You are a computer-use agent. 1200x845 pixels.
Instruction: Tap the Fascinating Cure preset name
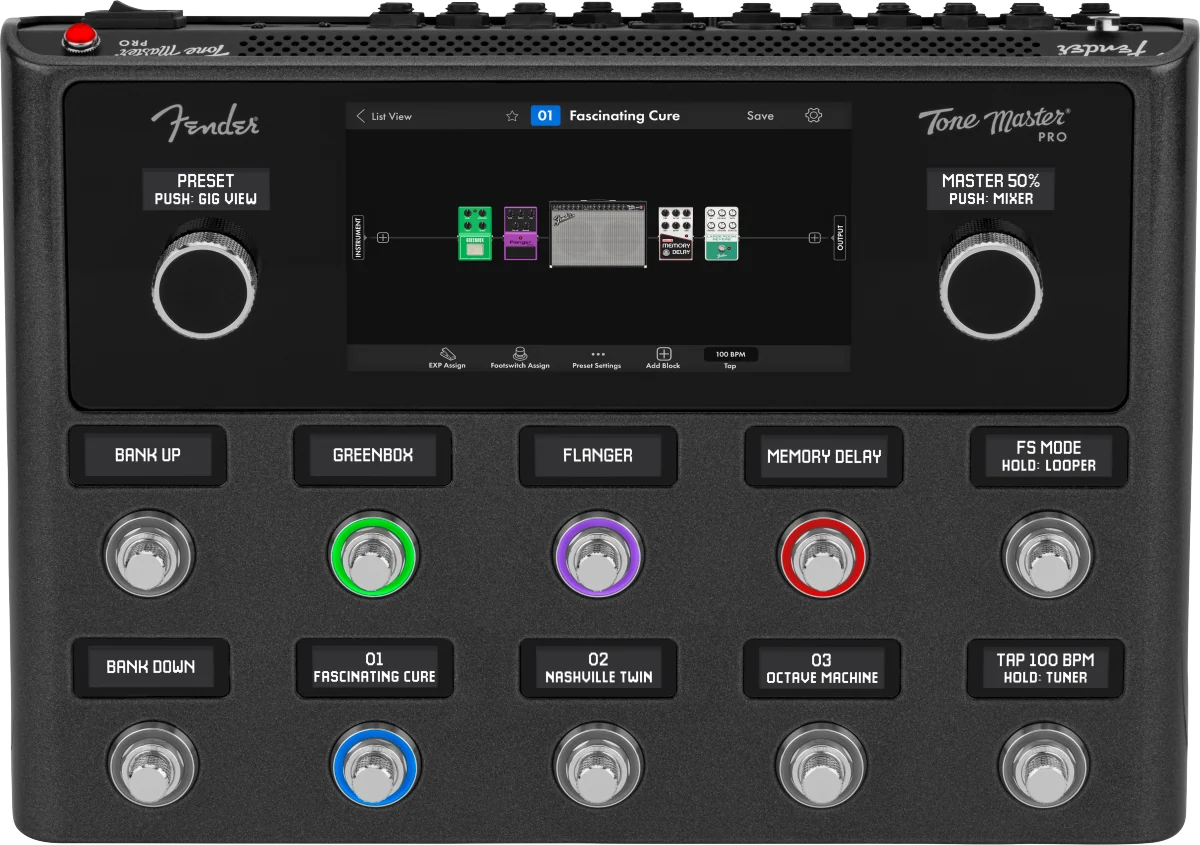[624, 116]
